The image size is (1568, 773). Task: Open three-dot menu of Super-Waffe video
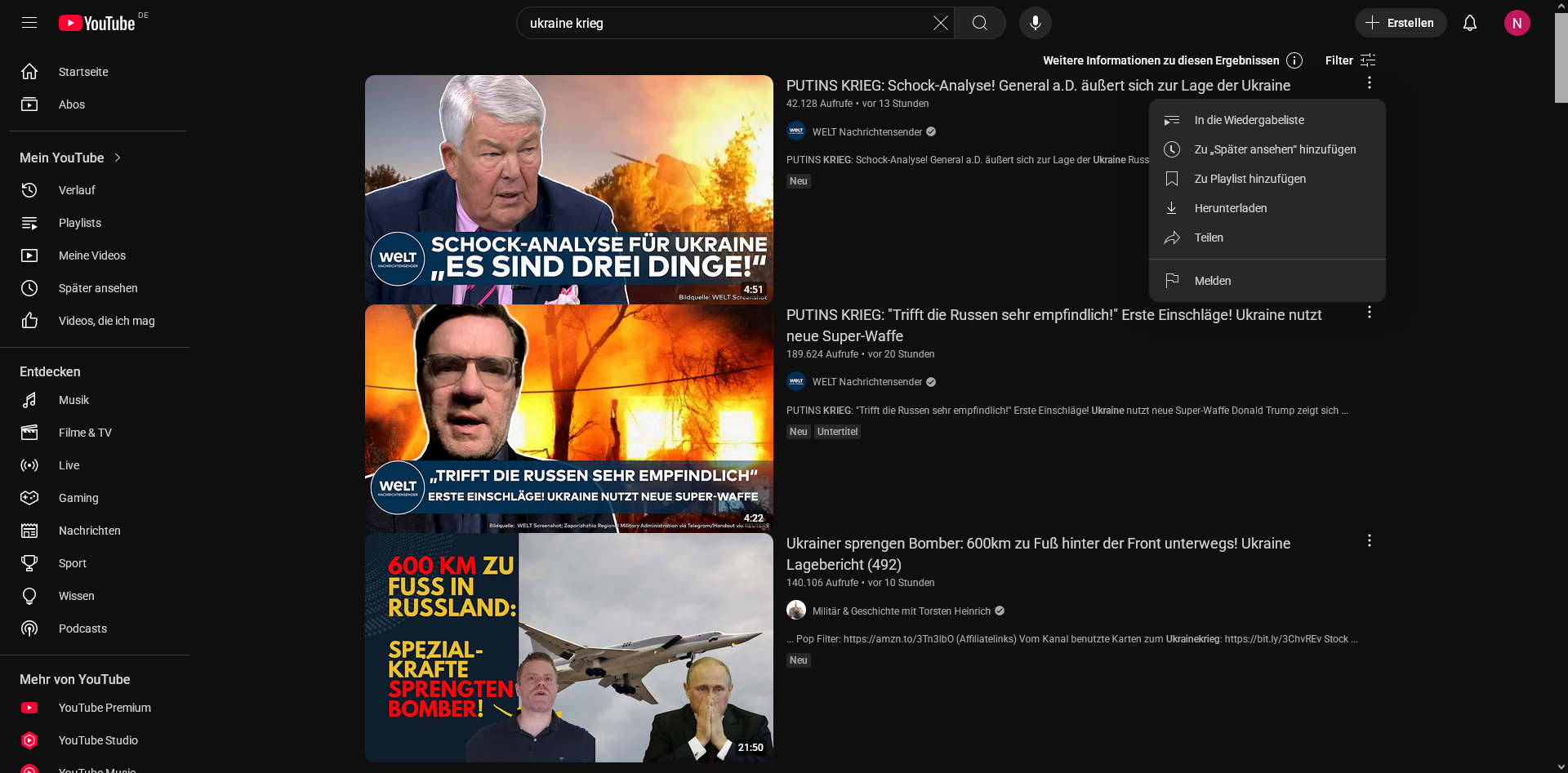pyautogui.click(x=1370, y=313)
